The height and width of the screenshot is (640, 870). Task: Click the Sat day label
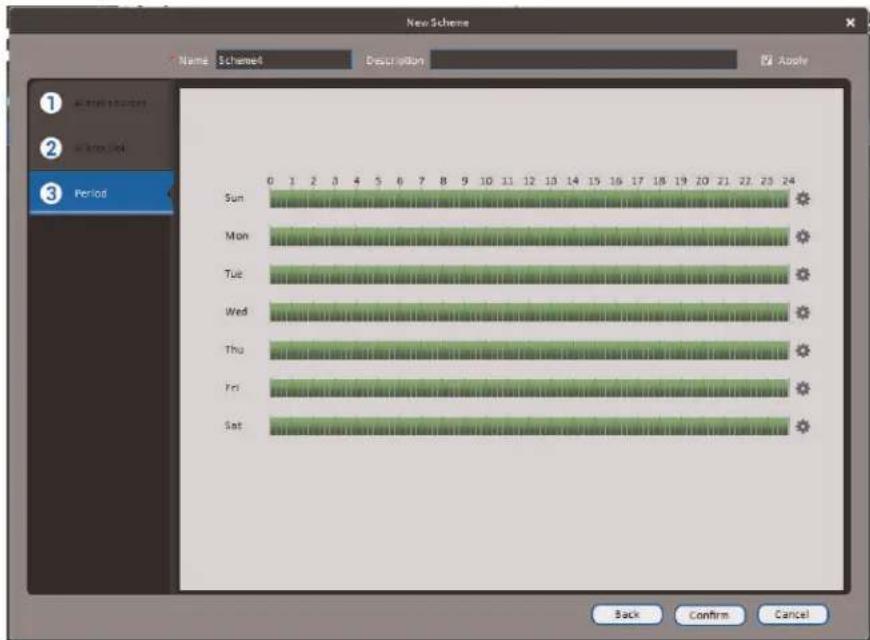[x=233, y=425]
